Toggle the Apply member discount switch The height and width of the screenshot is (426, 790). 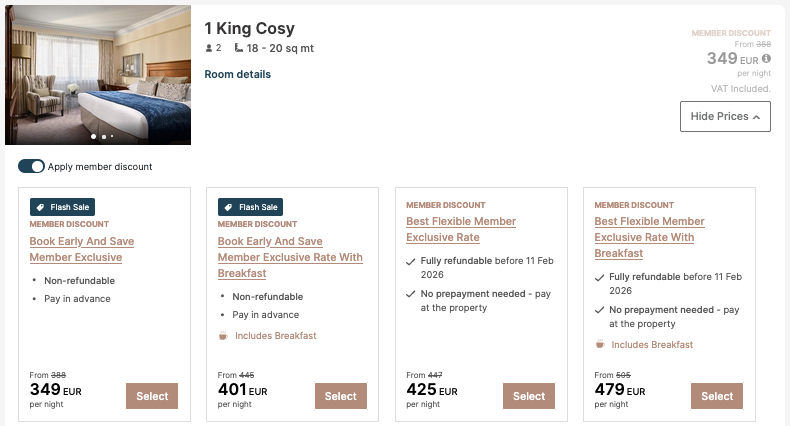(31, 167)
